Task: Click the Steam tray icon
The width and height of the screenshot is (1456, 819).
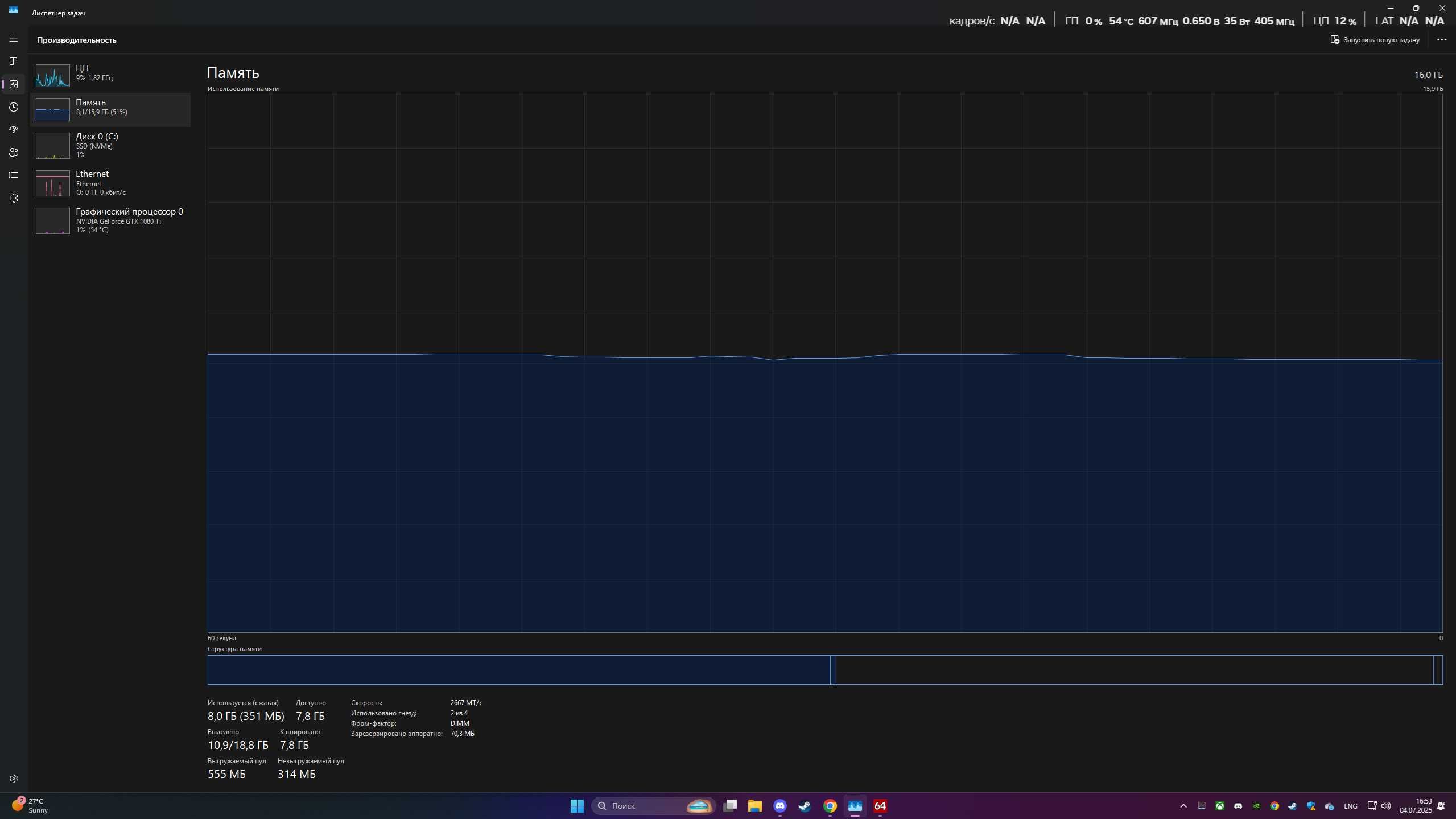Action: (1293, 806)
